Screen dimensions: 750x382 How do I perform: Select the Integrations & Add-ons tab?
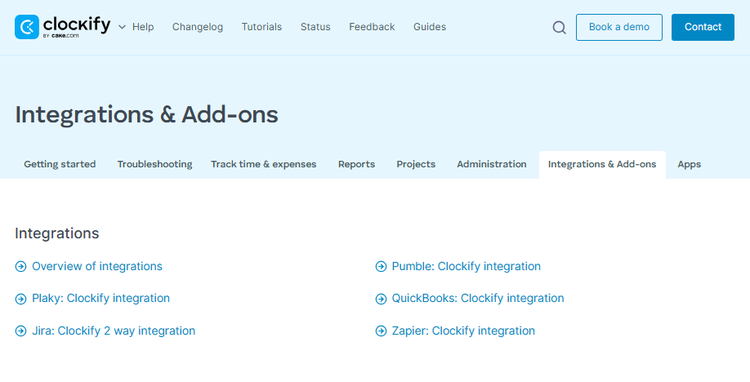coord(602,164)
